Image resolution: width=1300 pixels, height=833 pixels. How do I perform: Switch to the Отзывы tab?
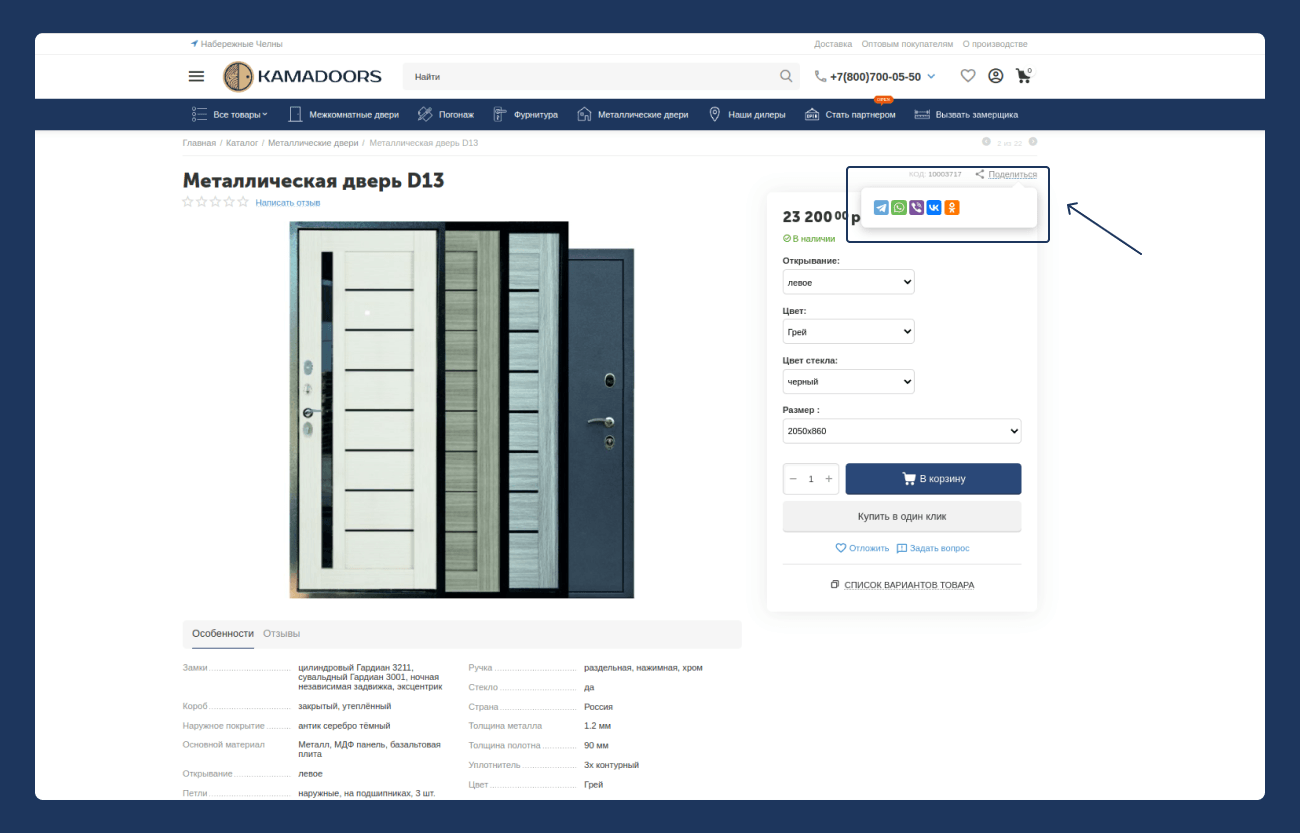[281, 634]
